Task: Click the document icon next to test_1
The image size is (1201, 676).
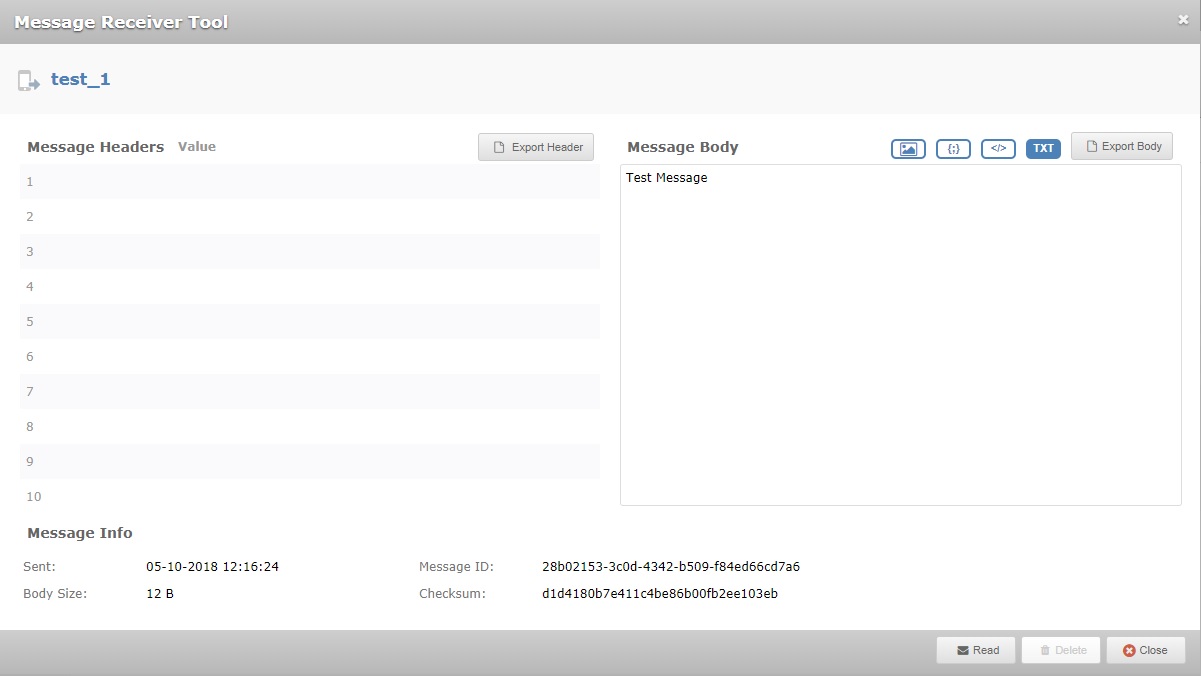Action: [27, 80]
